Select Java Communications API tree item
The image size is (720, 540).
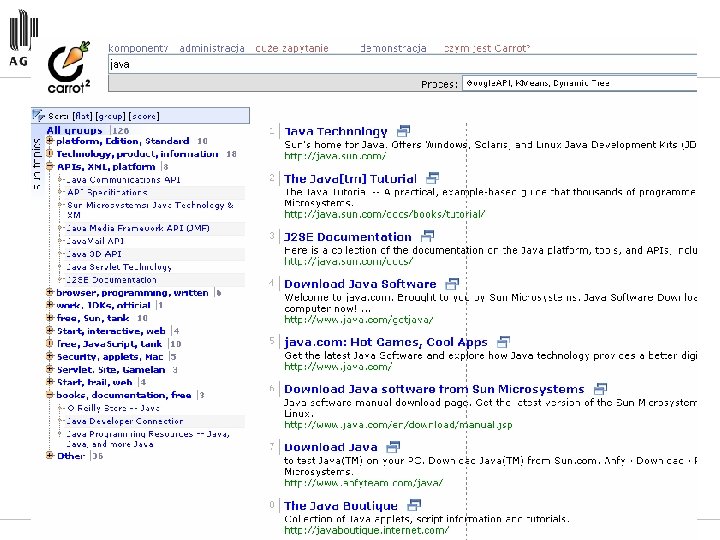tap(123, 180)
